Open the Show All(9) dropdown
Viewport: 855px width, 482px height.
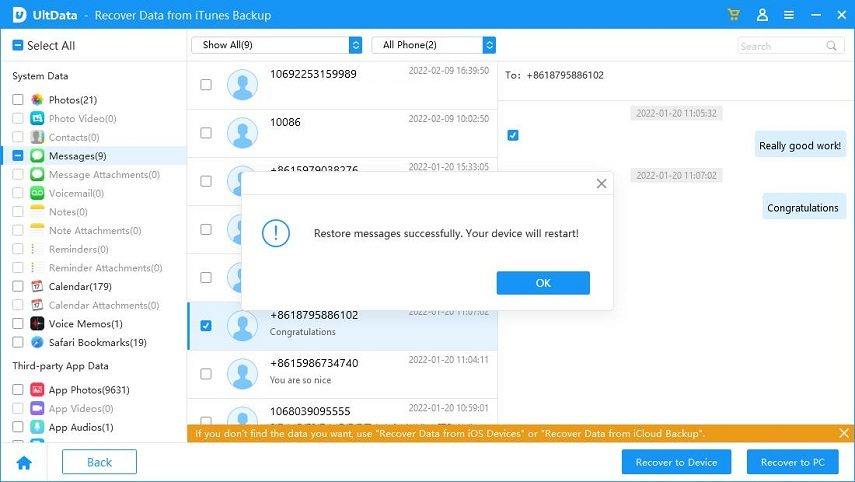click(x=276, y=45)
